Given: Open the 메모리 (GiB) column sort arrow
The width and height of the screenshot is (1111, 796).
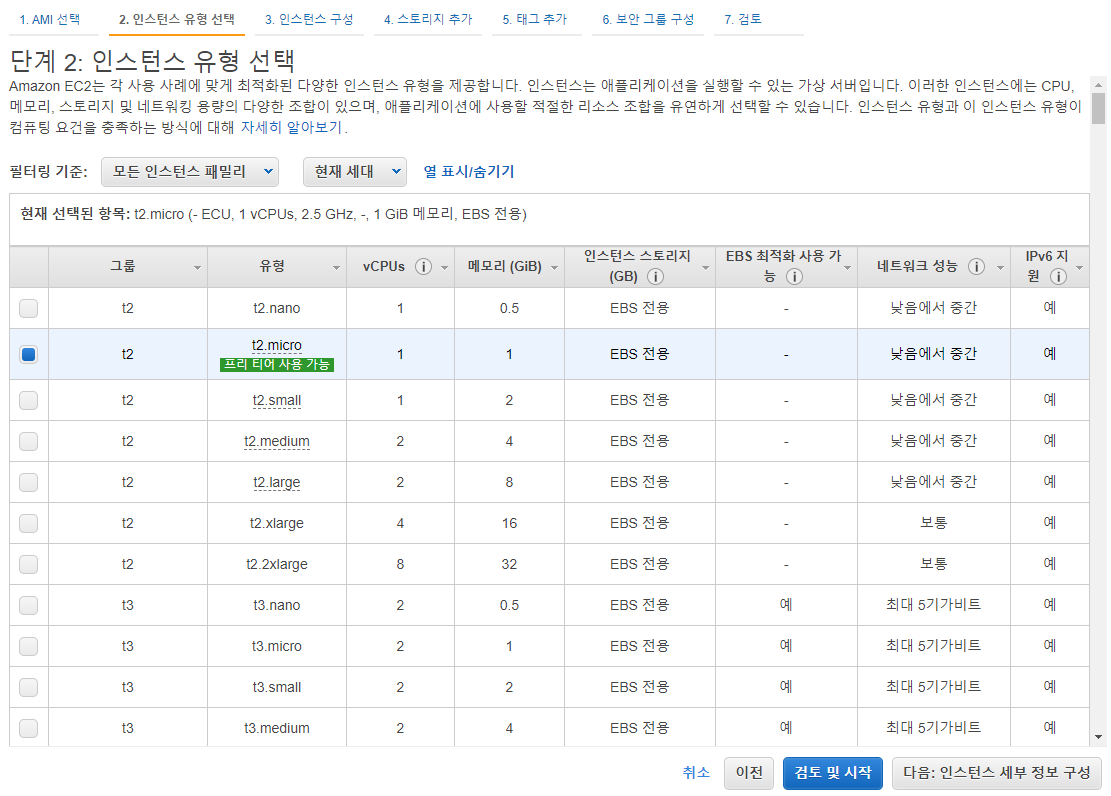Looking at the screenshot, I should [555, 268].
